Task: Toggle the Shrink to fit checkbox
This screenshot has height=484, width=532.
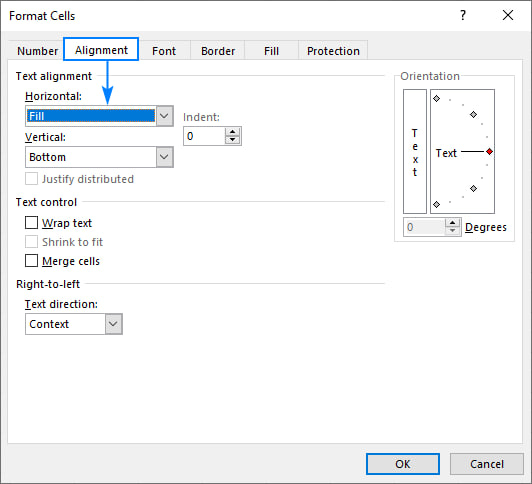Action: 31,242
